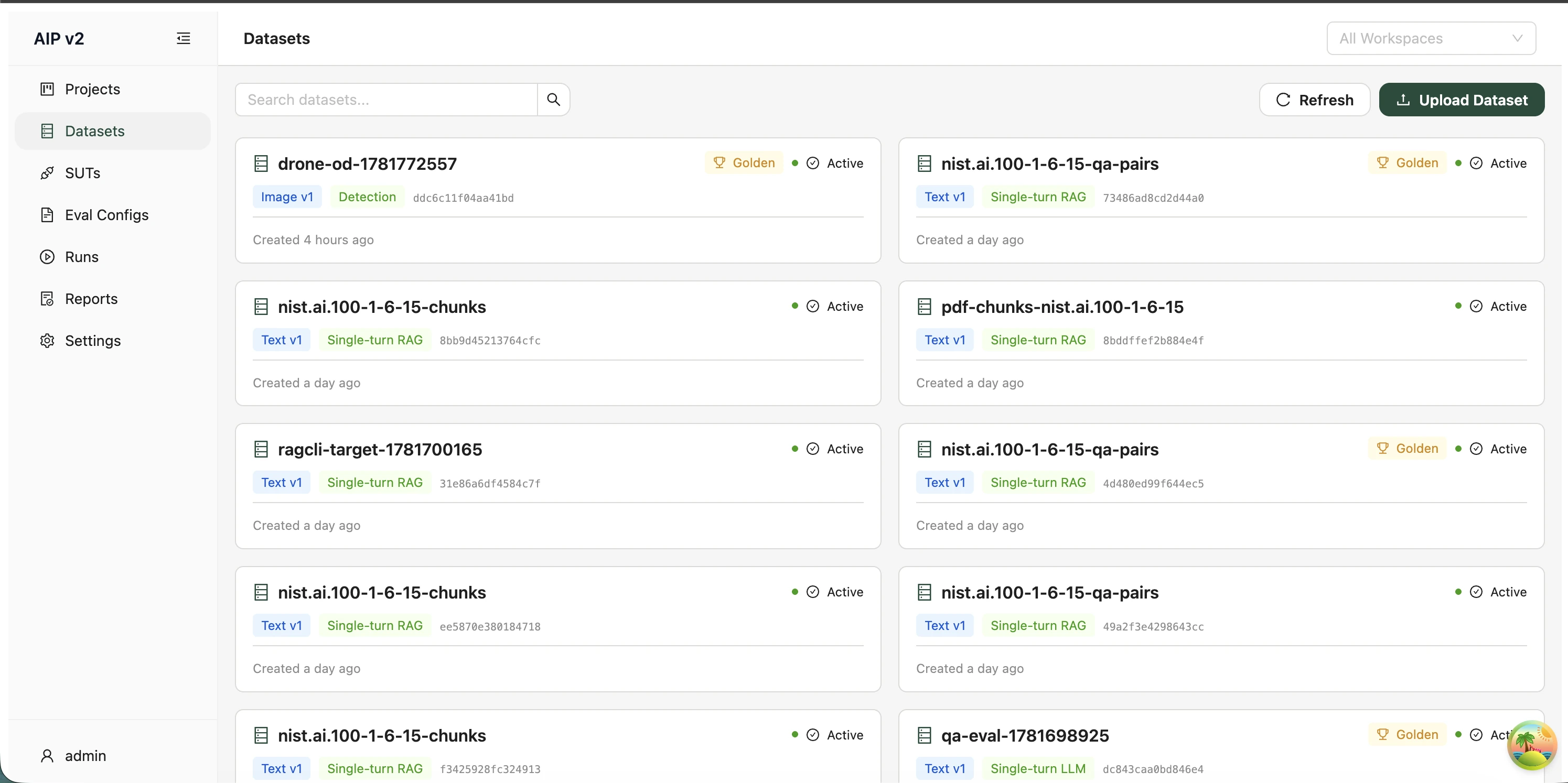Image resolution: width=1568 pixels, height=783 pixels.
Task: Click Golden badge on card with hash 73486ad8cd2d44a0
Action: pos(1408,162)
